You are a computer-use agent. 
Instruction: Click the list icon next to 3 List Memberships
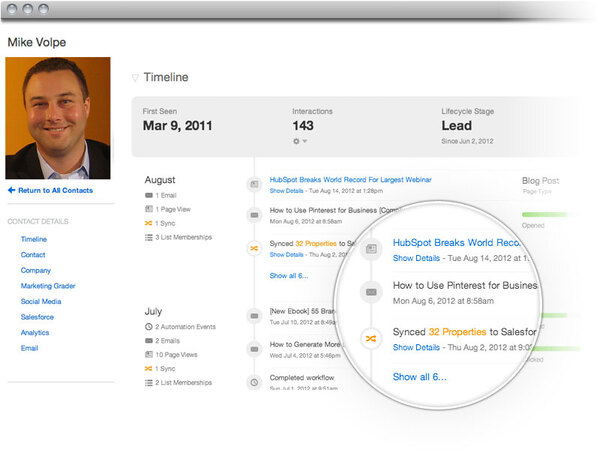pyautogui.click(x=149, y=237)
